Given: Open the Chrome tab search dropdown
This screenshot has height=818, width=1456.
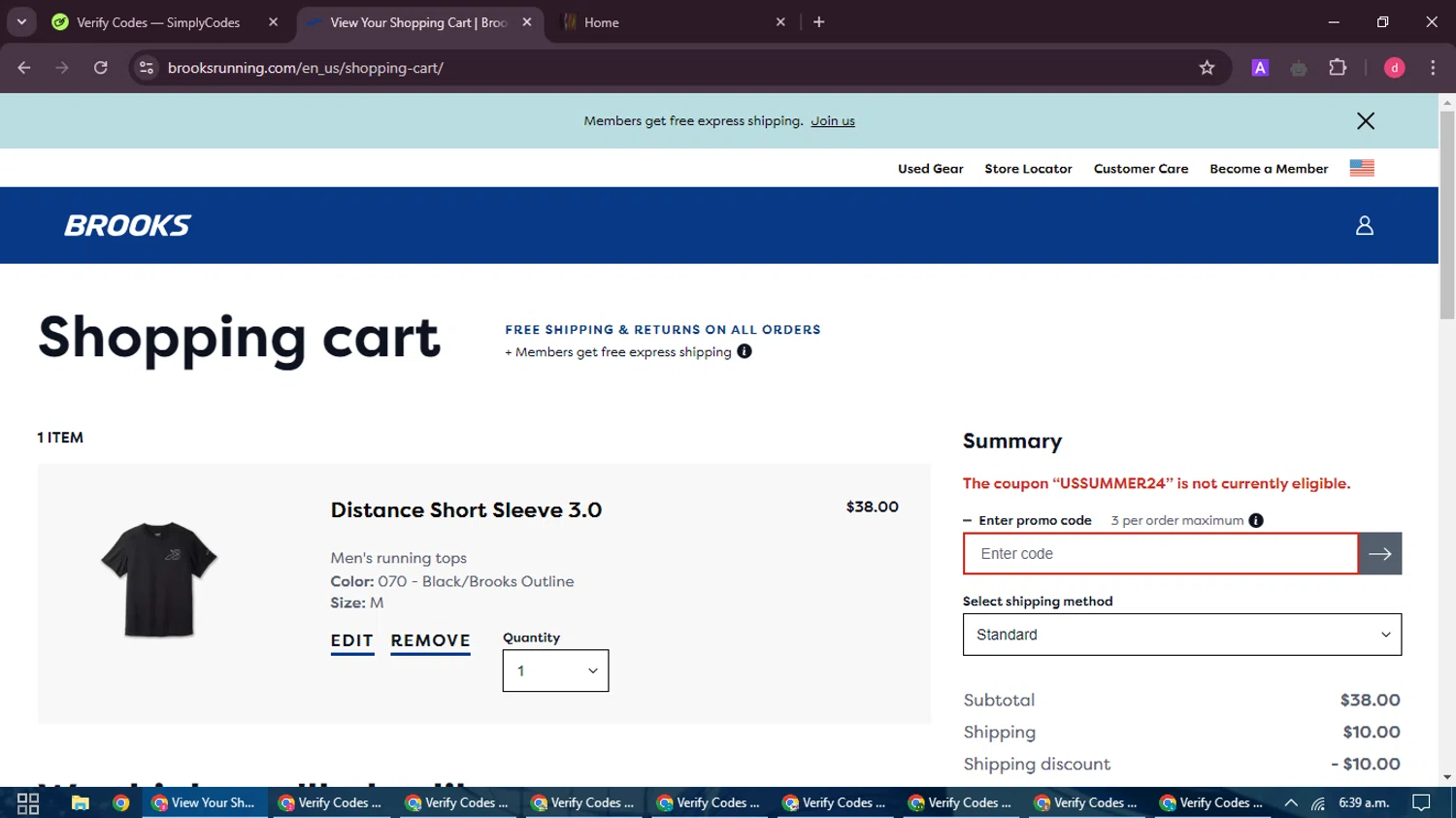Looking at the screenshot, I should pos(21,21).
